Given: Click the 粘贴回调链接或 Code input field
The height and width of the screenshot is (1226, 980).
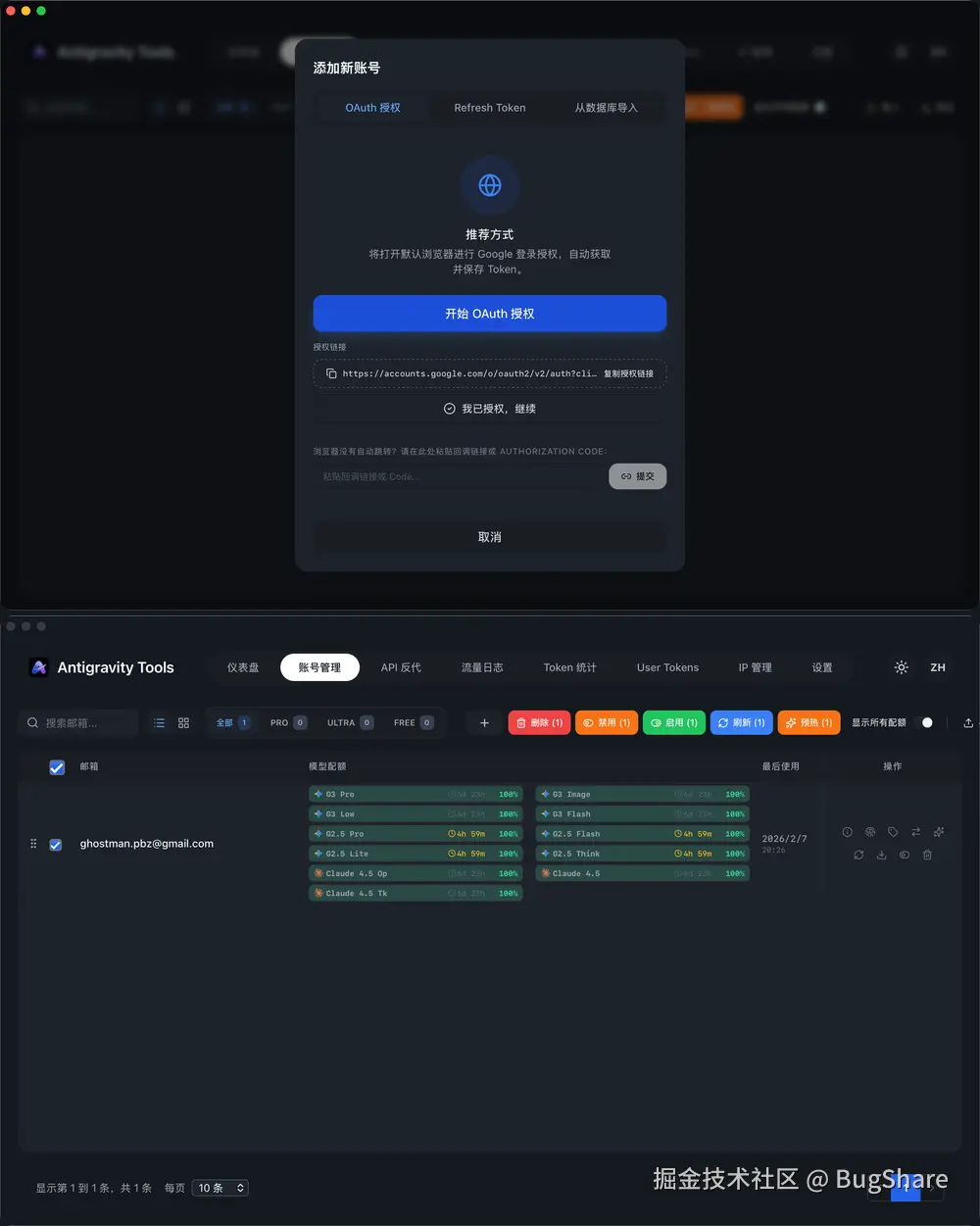Looking at the screenshot, I should (x=459, y=476).
